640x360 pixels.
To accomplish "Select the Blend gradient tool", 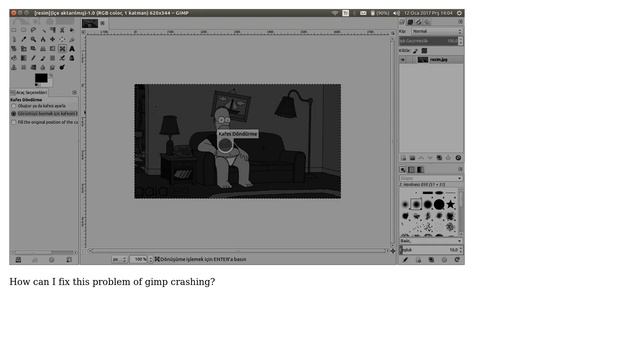I will point(24,58).
